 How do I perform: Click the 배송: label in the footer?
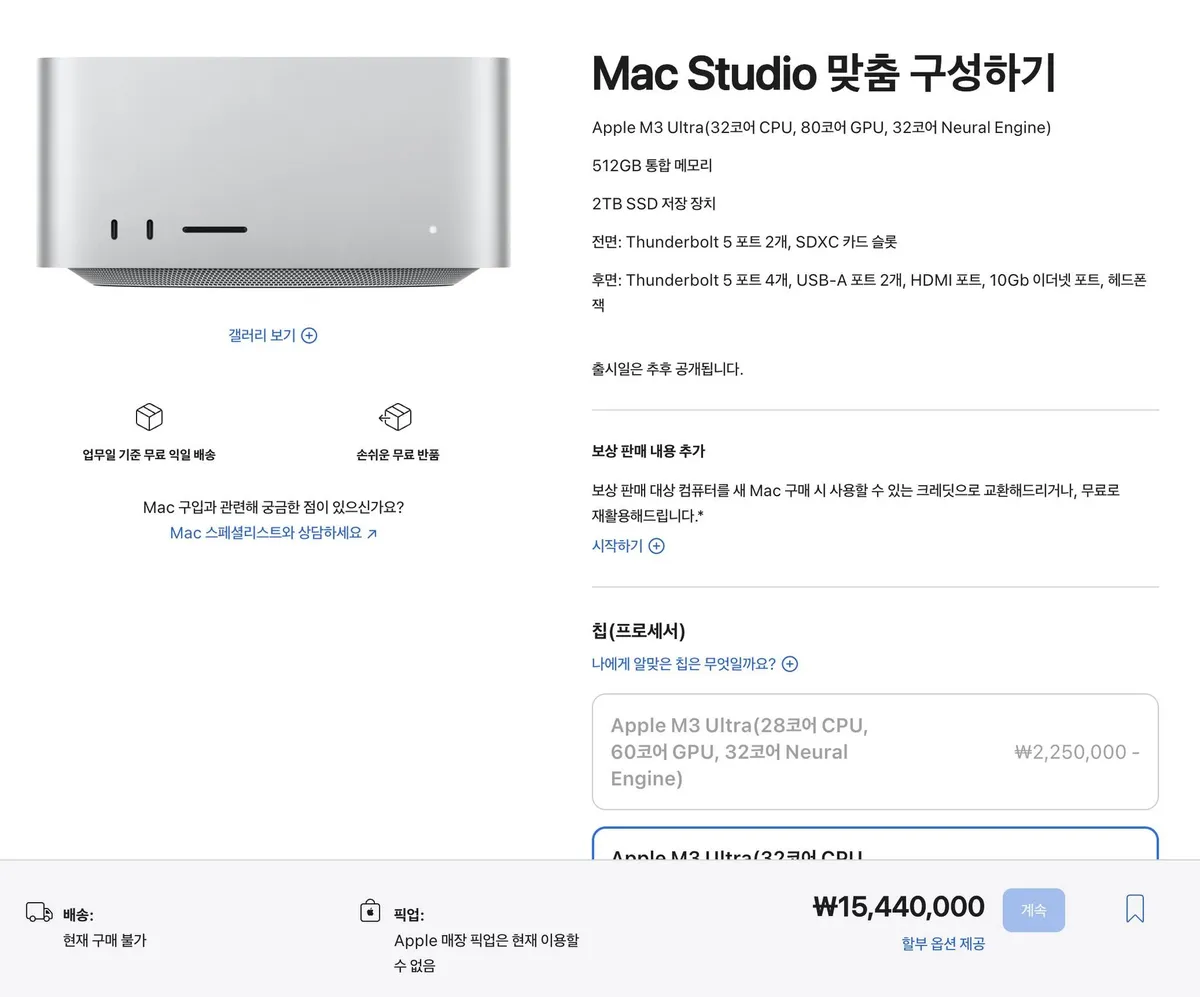point(78,914)
